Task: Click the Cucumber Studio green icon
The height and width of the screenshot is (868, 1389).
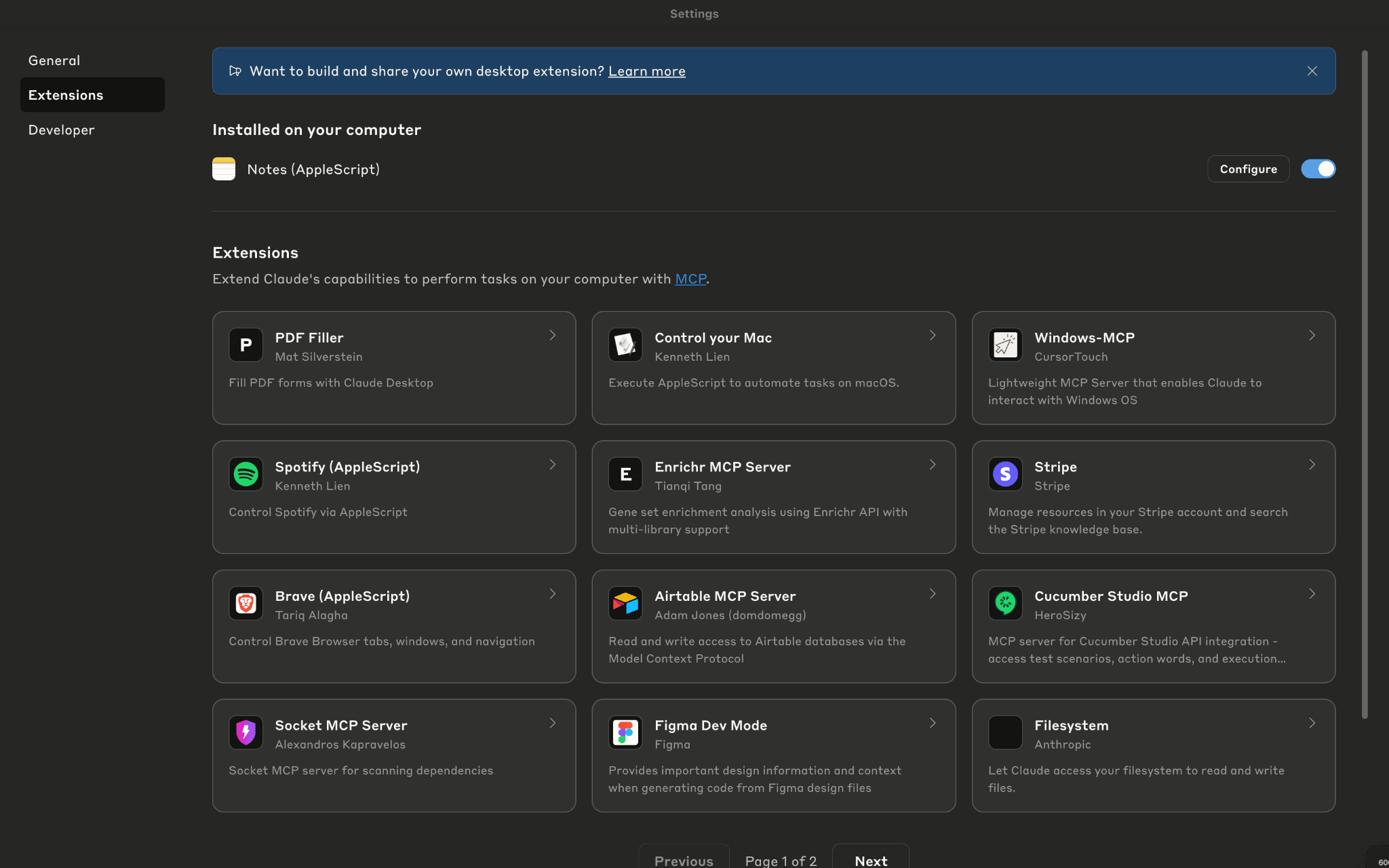Action: pyautogui.click(x=1005, y=603)
